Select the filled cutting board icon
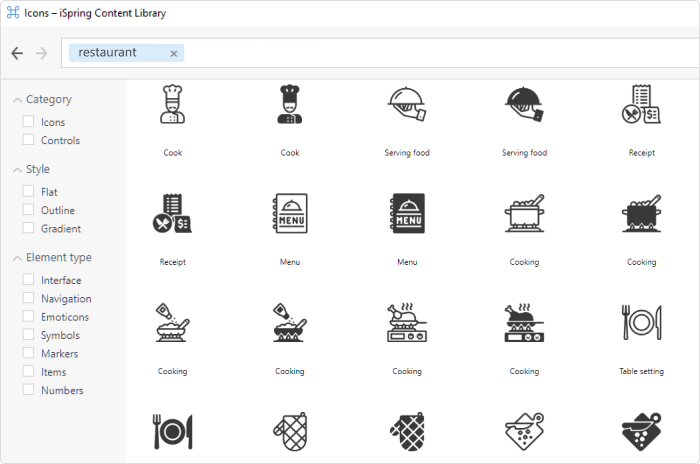 642,431
